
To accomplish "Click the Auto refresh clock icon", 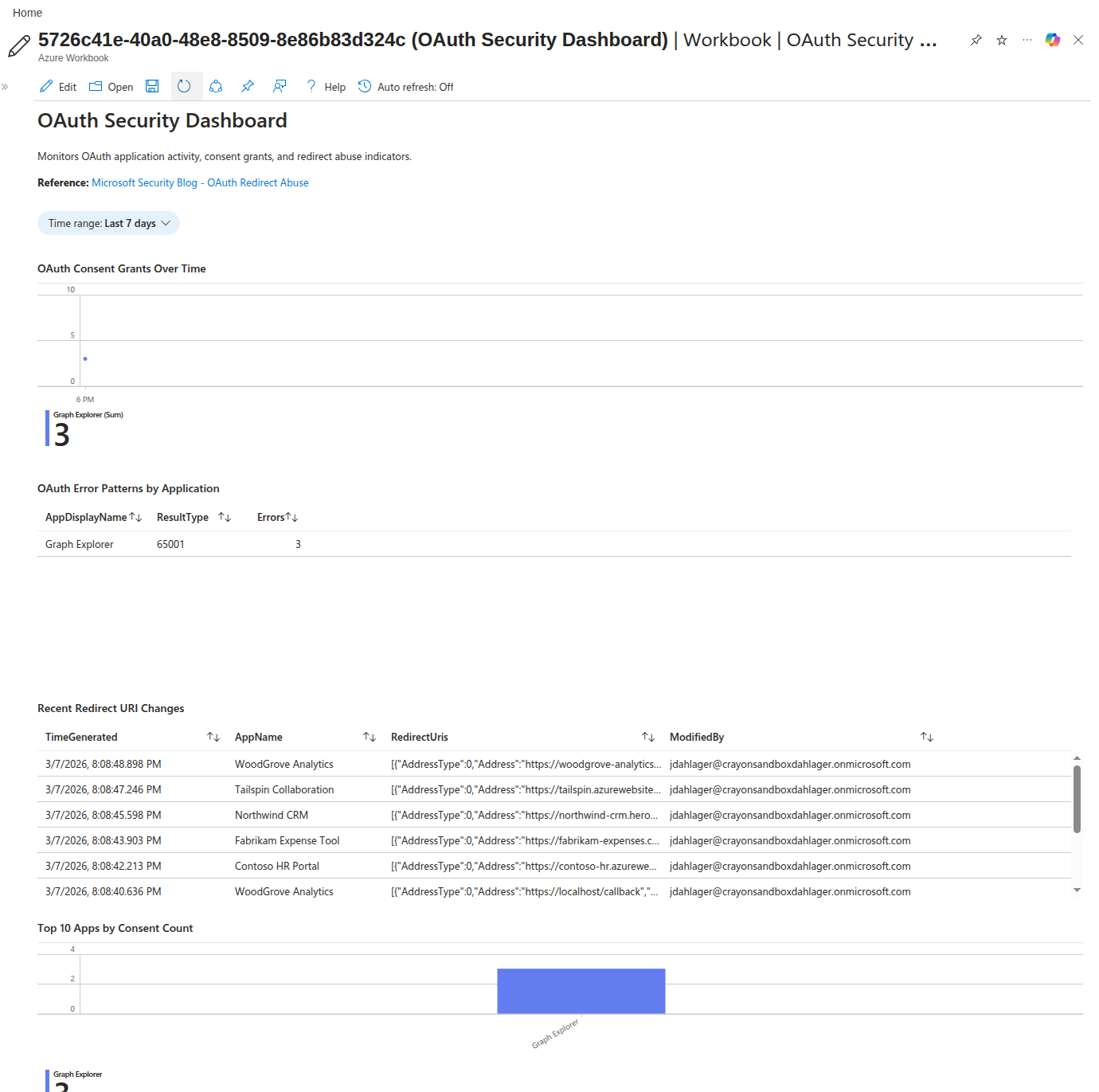I will pyautogui.click(x=364, y=86).
